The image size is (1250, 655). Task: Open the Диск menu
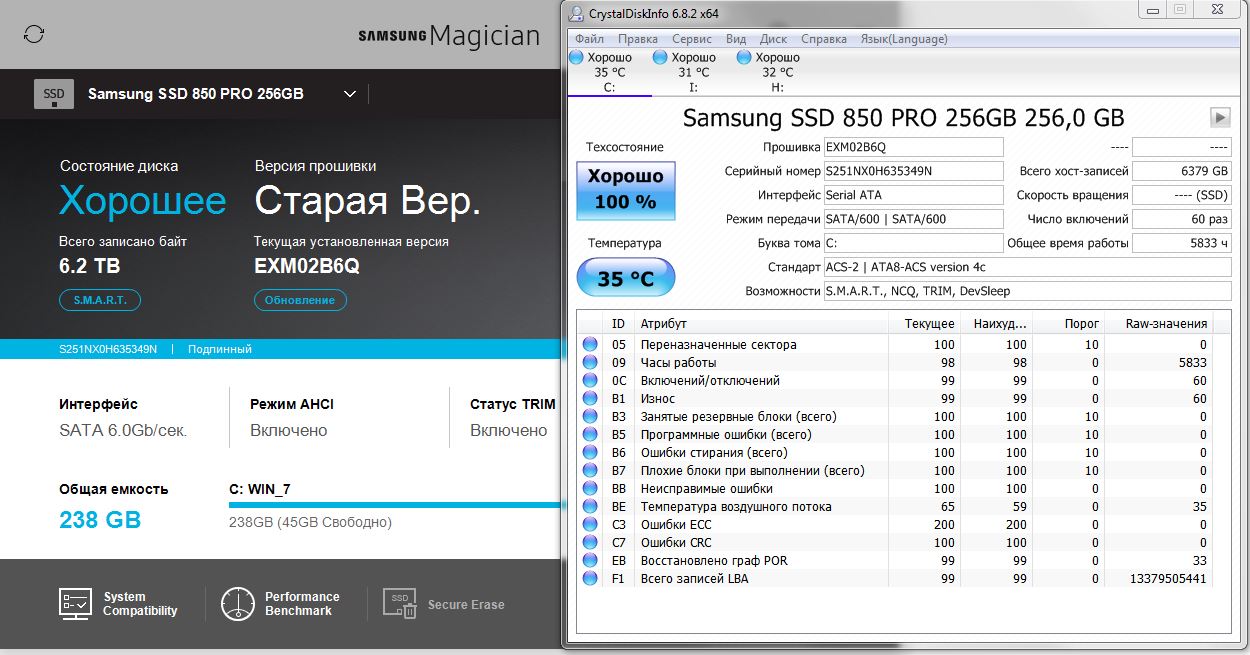click(x=773, y=39)
